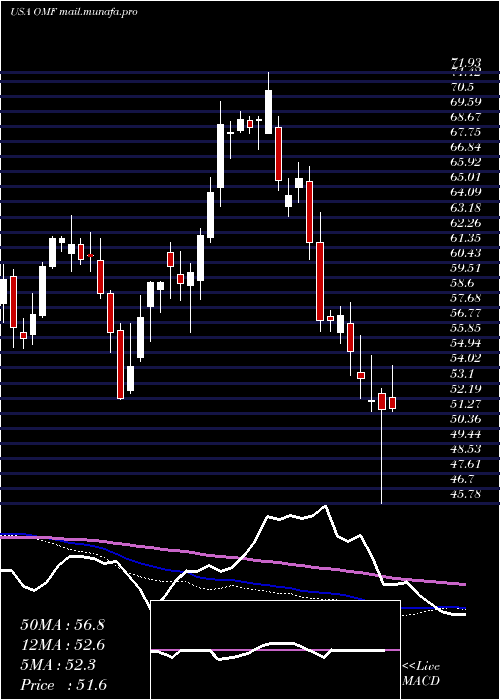Viewport: 500px width, 700px height.
Task: Click the 62.26 price axis label
Action: click(x=467, y=223)
